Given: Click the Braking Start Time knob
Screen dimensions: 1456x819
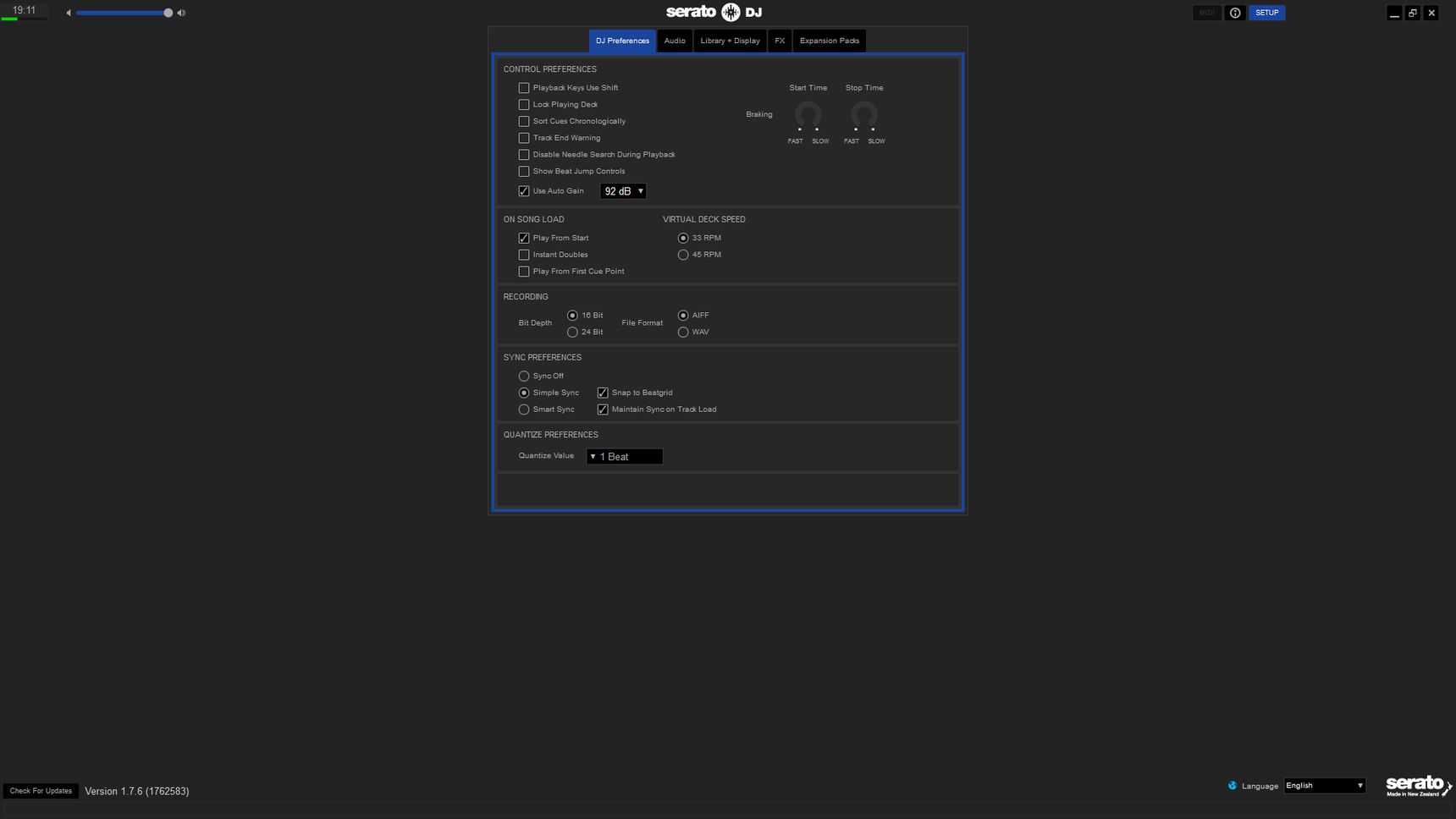Looking at the screenshot, I should click(x=808, y=114).
